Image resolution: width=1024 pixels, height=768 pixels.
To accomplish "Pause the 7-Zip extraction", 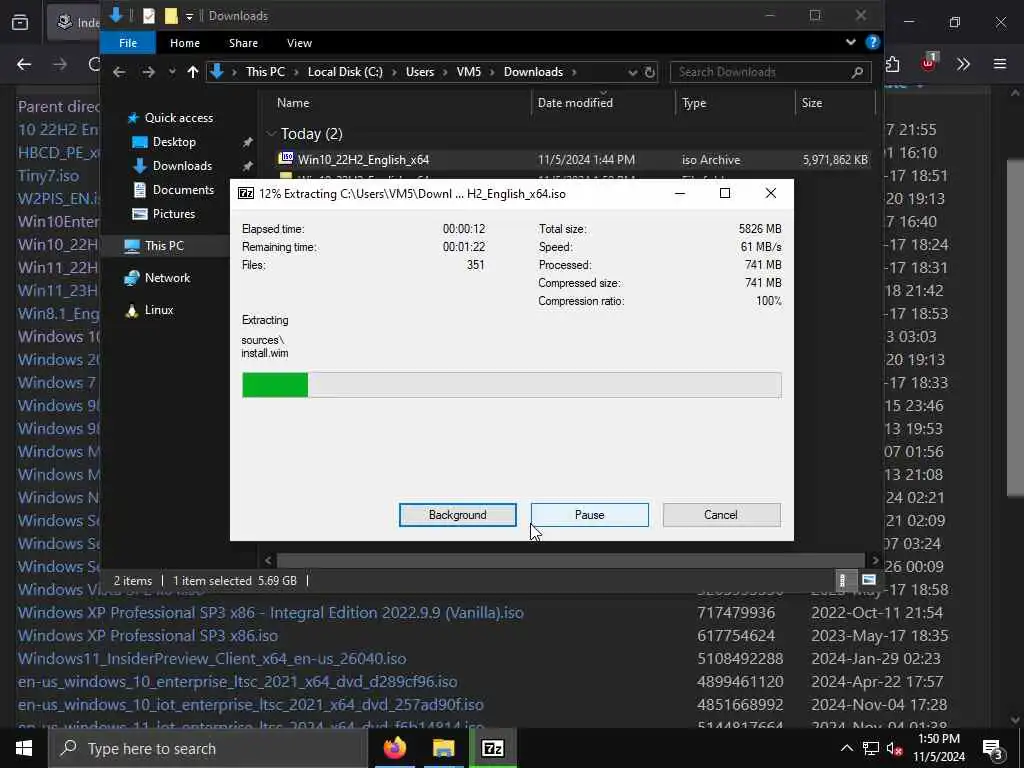I will point(589,515).
